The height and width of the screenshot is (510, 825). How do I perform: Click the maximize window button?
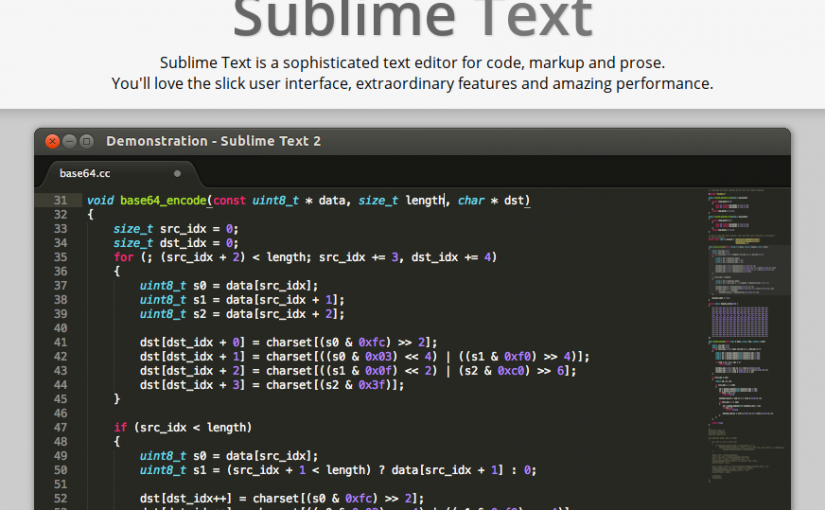coord(87,141)
